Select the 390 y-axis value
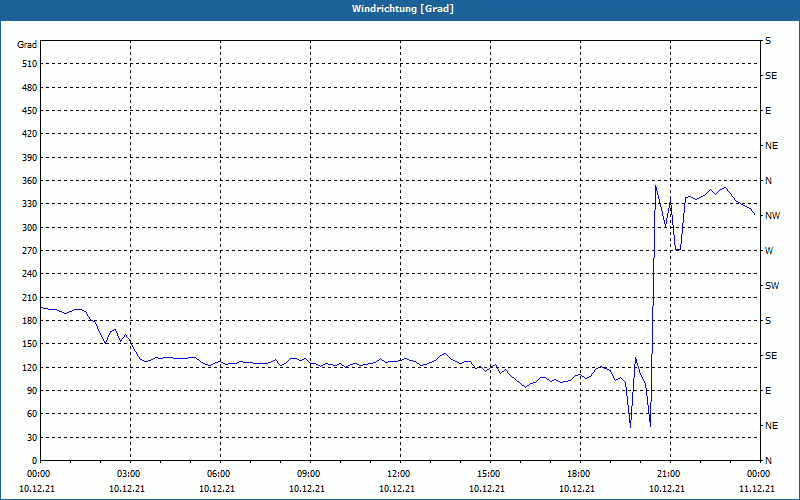Image resolution: width=800 pixels, height=500 pixels. point(29,158)
